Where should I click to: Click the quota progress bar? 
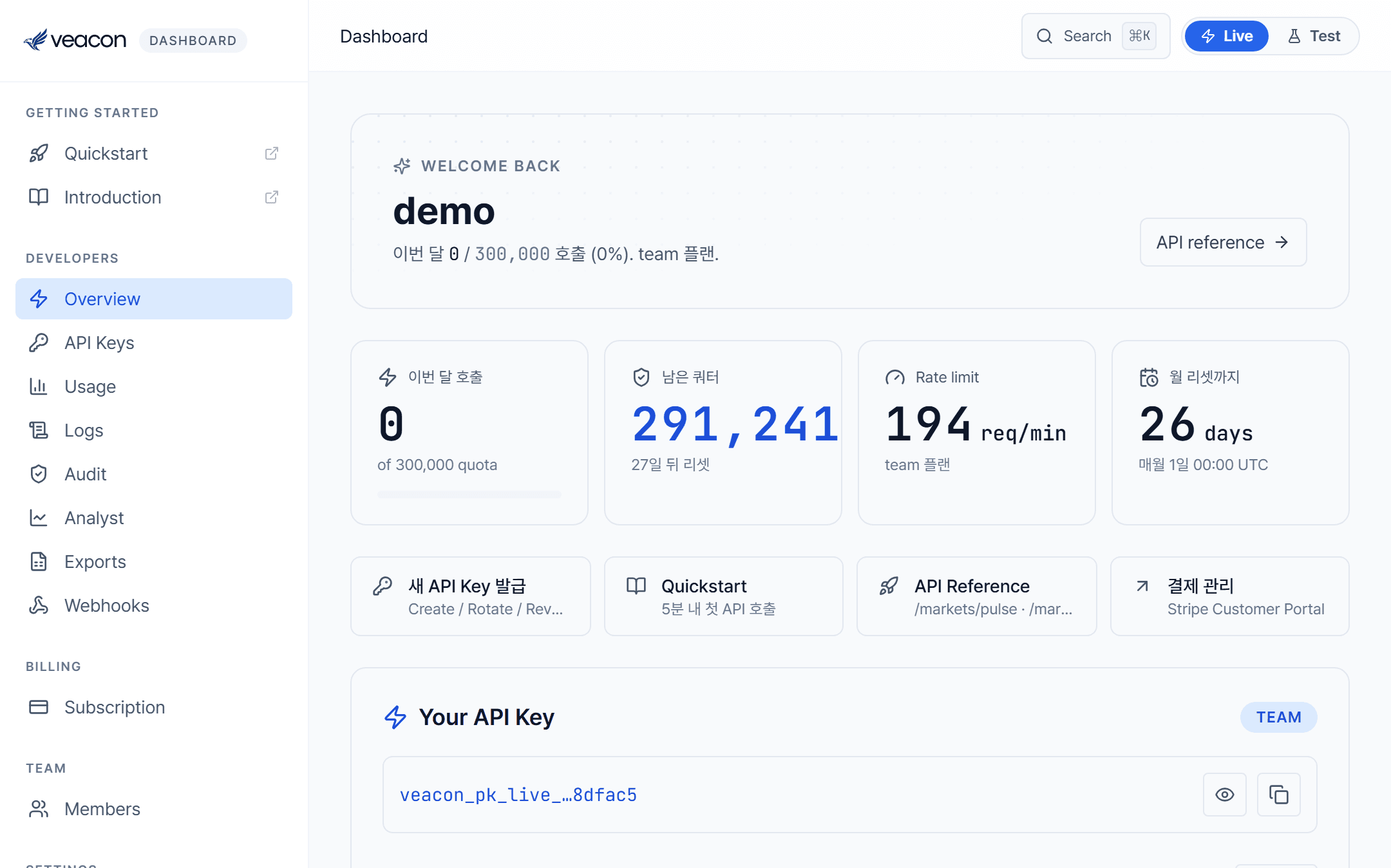(x=469, y=495)
